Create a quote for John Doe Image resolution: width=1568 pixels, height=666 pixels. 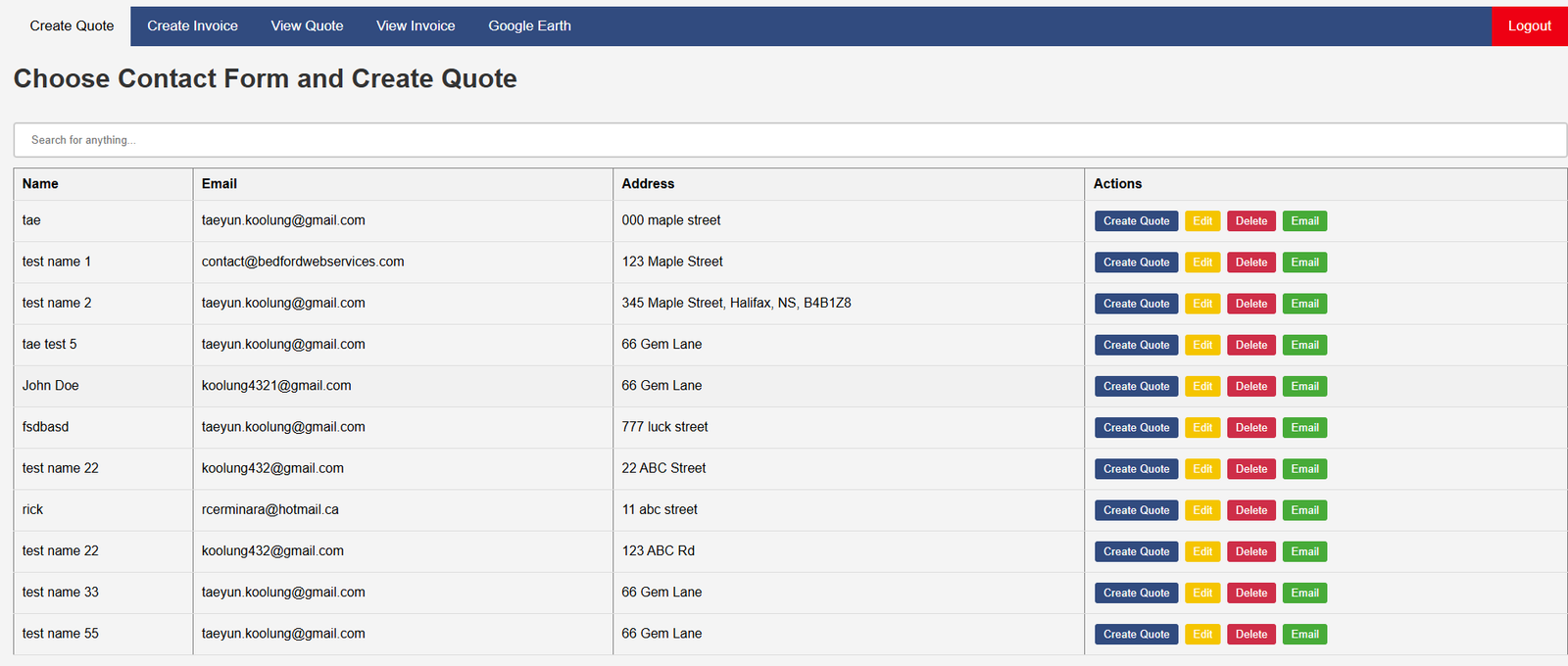point(1136,387)
